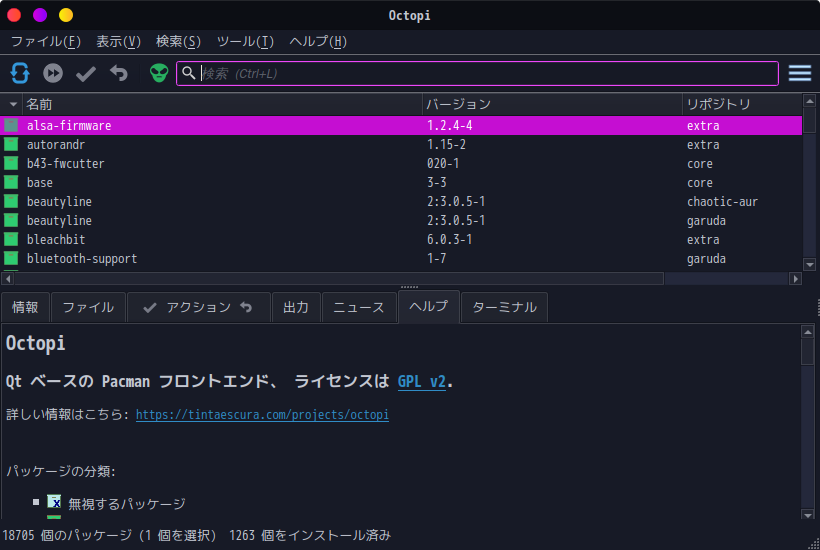Click the sort arrow column header
The height and width of the screenshot is (550, 820).
[x=12, y=105]
